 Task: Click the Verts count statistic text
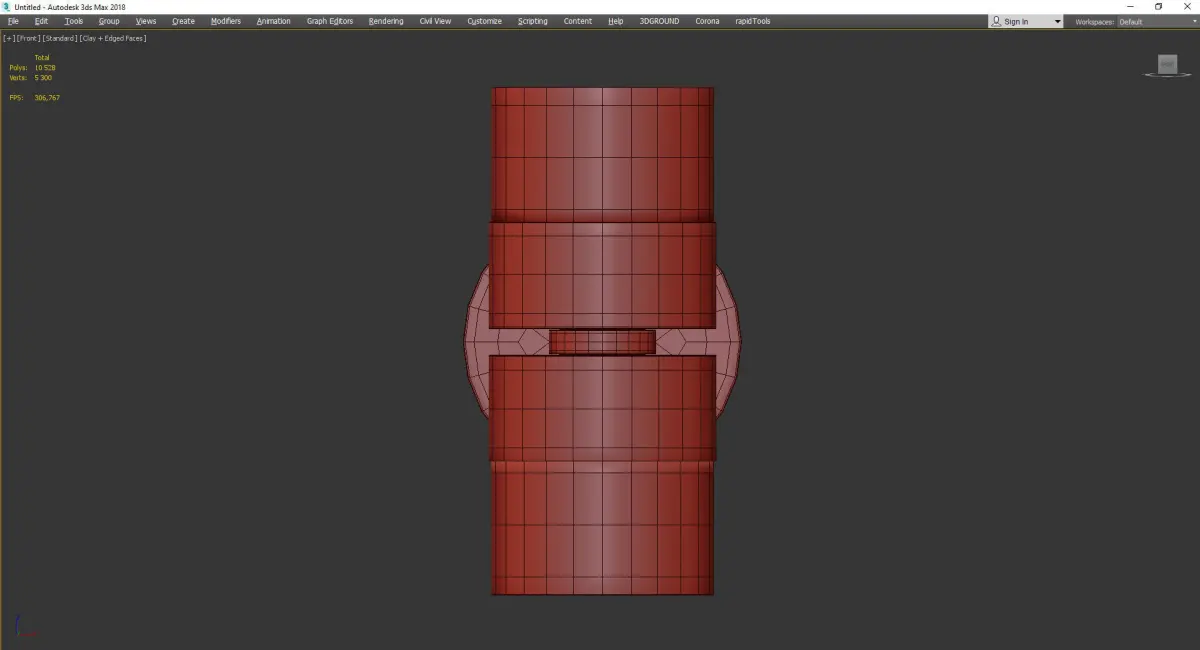(x=30, y=78)
